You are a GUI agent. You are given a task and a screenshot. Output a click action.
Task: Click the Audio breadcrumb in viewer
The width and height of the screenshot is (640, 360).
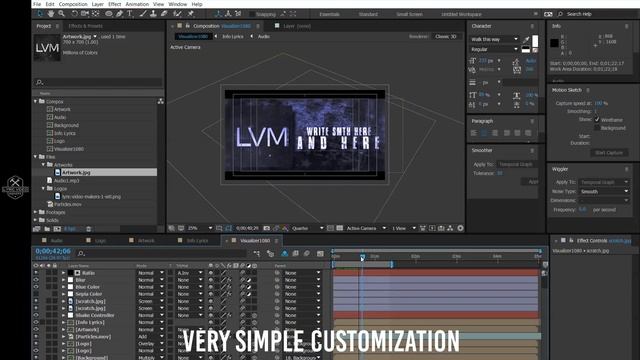pos(264,36)
